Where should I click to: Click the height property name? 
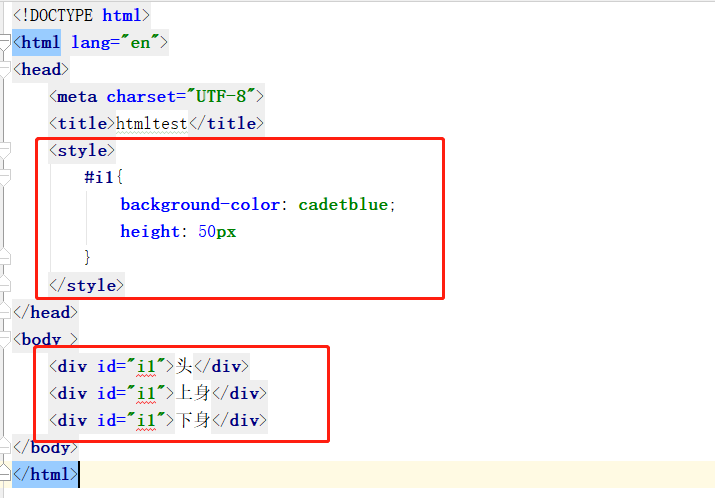click(150, 231)
